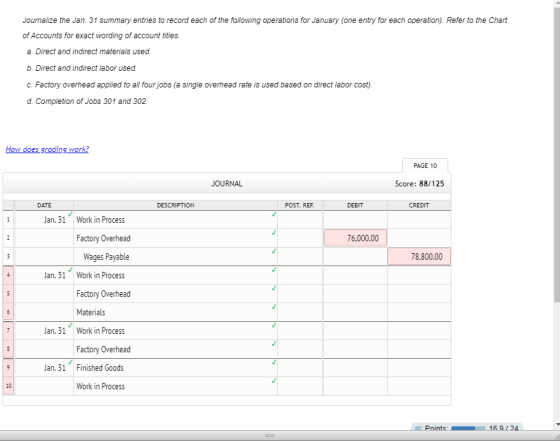This screenshot has height=441, width=560.
Task: Click the row 1 Work in Process description
Action: coord(175,220)
